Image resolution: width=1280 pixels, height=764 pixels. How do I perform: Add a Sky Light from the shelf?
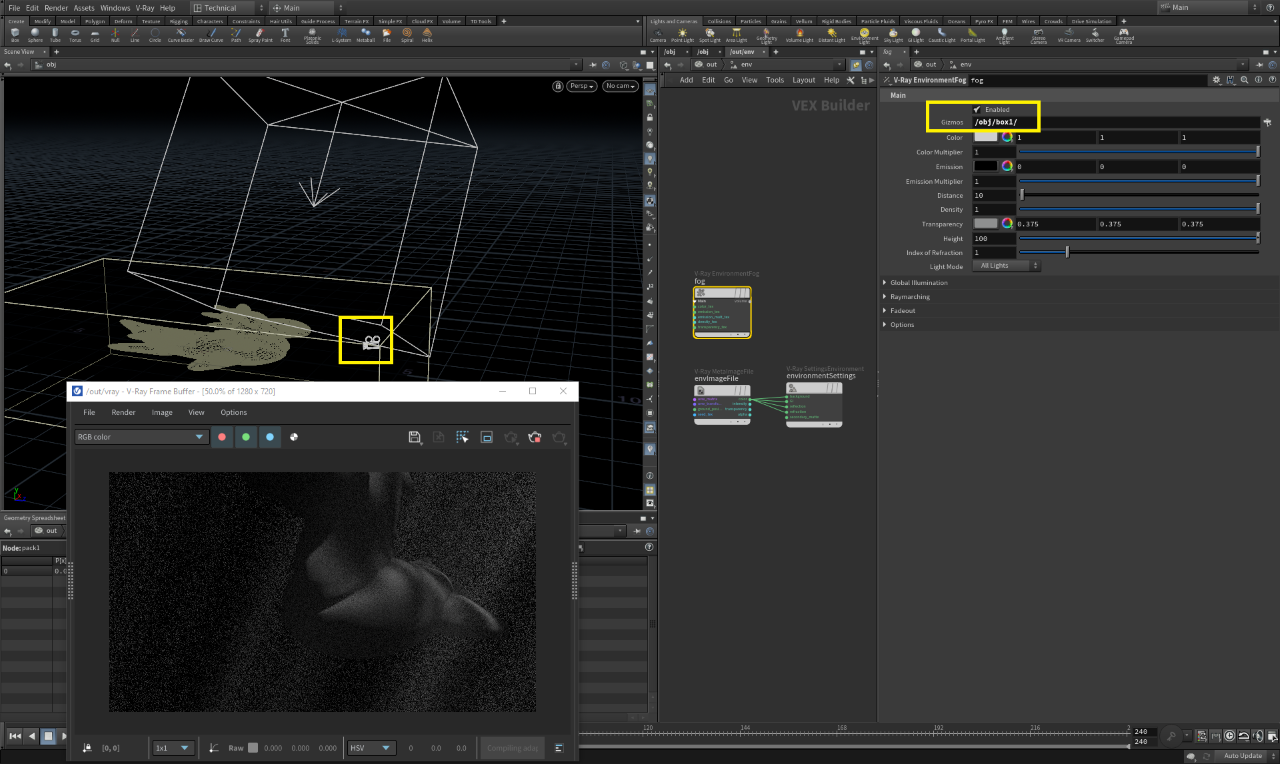893,35
